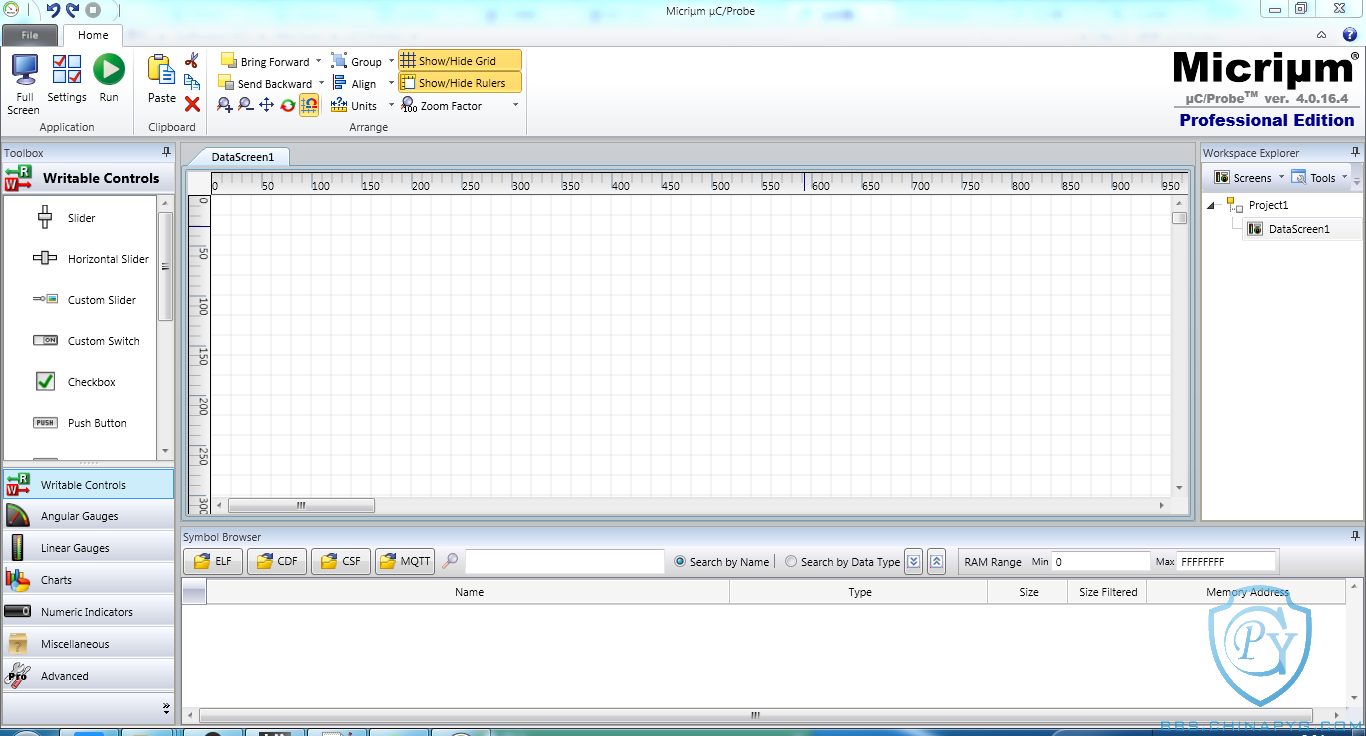Screen dimensions: 1366x736
Task: Click the RAM Range Min input field
Action: pyautogui.click(x=1101, y=562)
